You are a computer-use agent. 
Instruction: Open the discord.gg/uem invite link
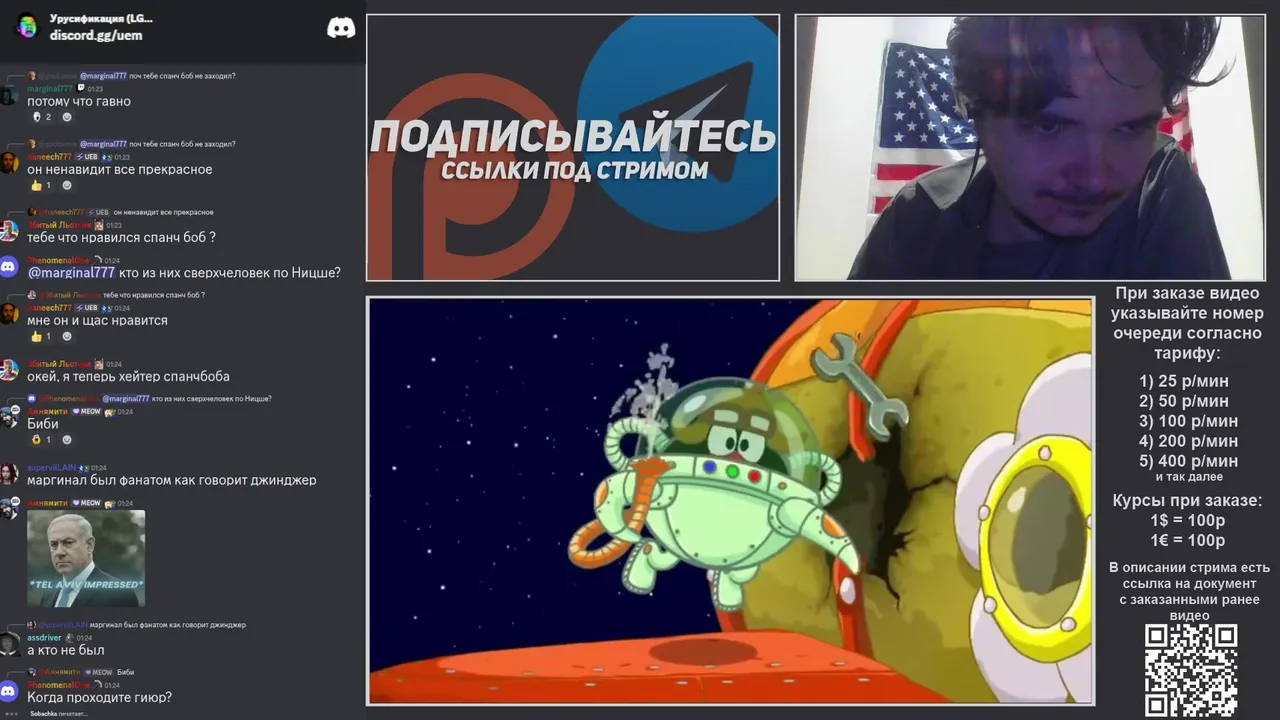(x=96, y=35)
